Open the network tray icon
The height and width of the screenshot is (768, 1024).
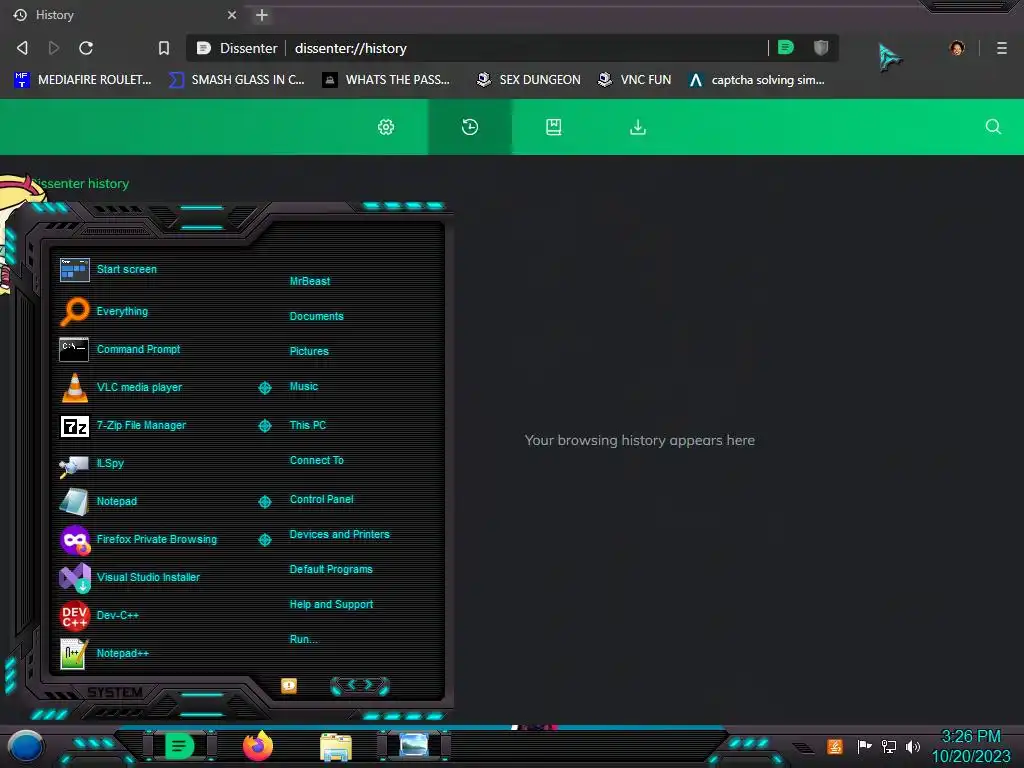889,746
